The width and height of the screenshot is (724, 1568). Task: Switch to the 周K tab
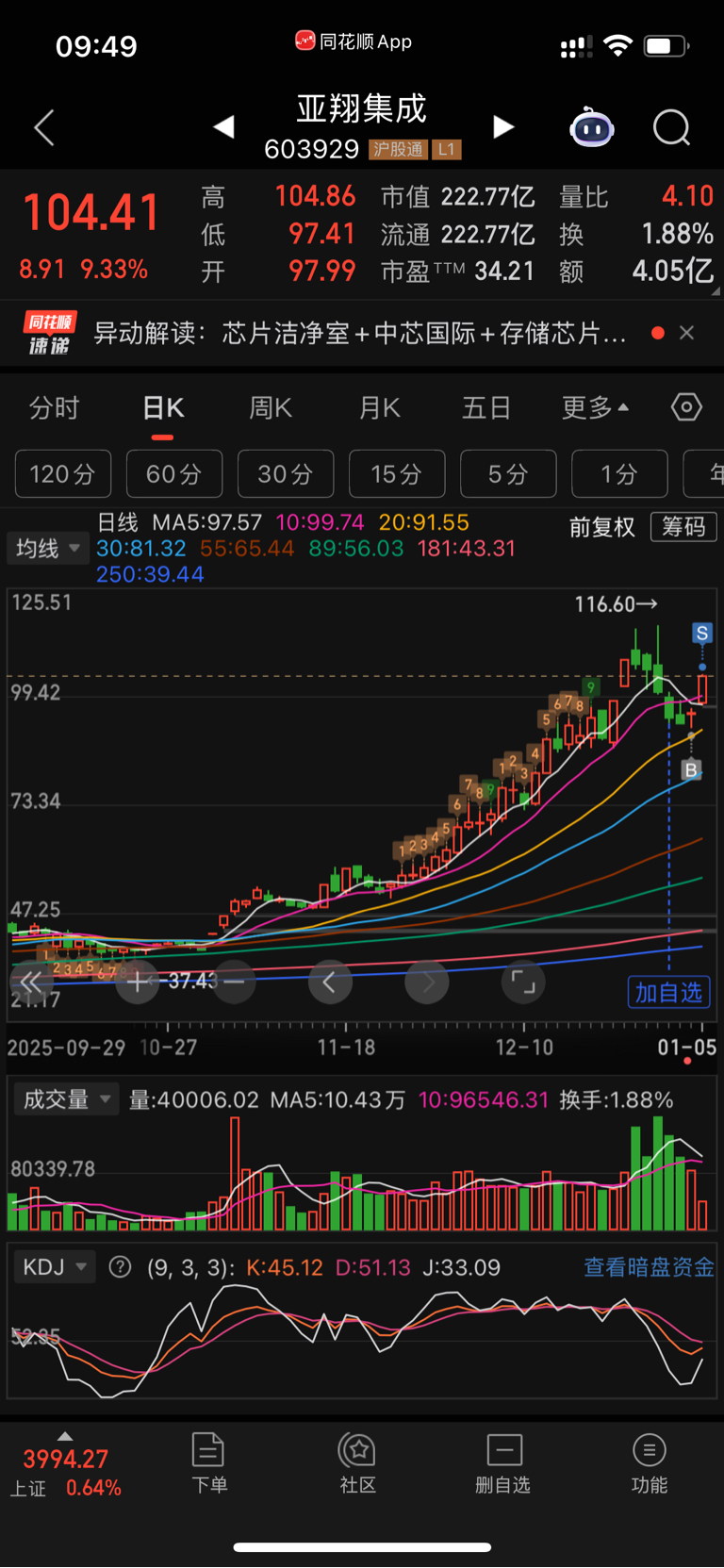(x=271, y=408)
